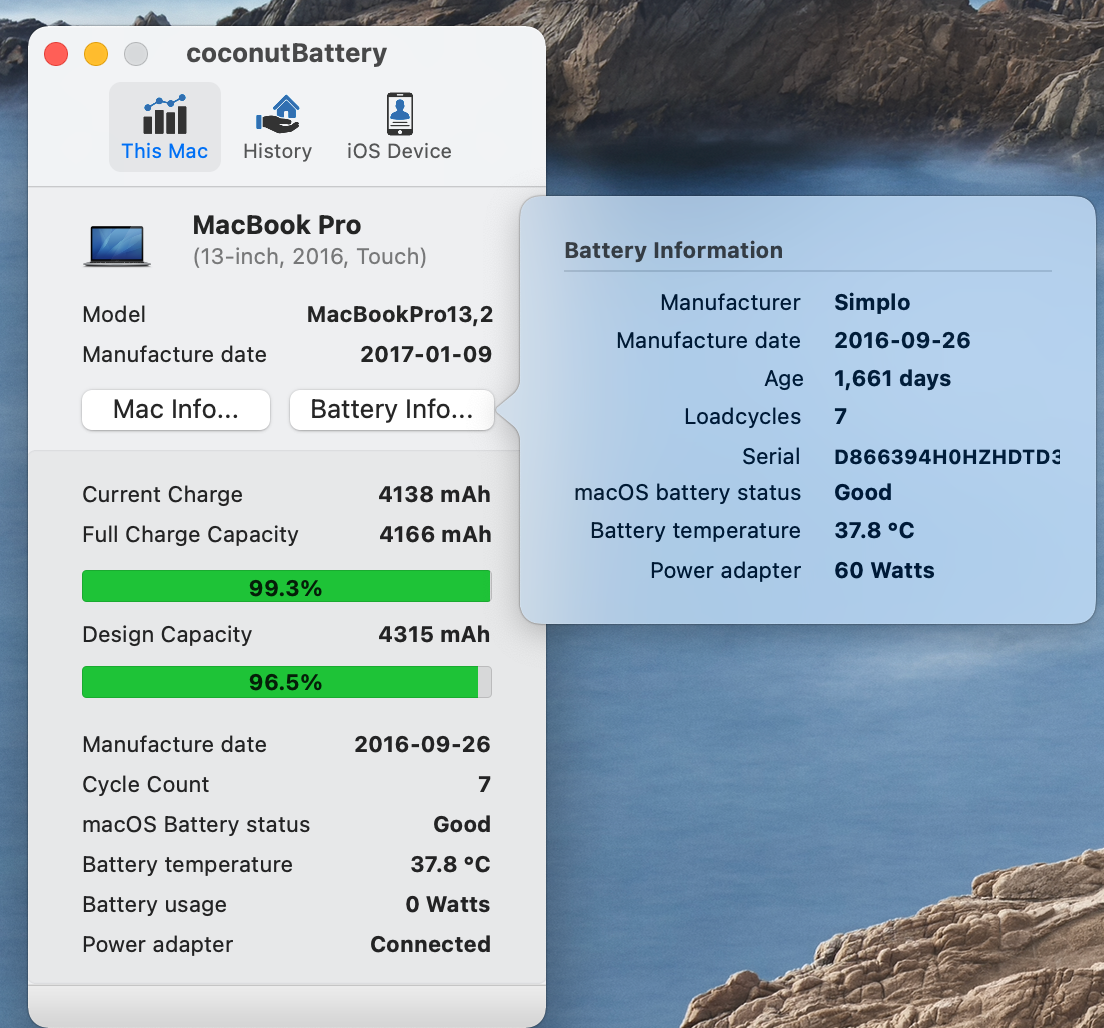Click the Serial label in popover
Screen dimensions: 1104x1028
[x=771, y=457]
